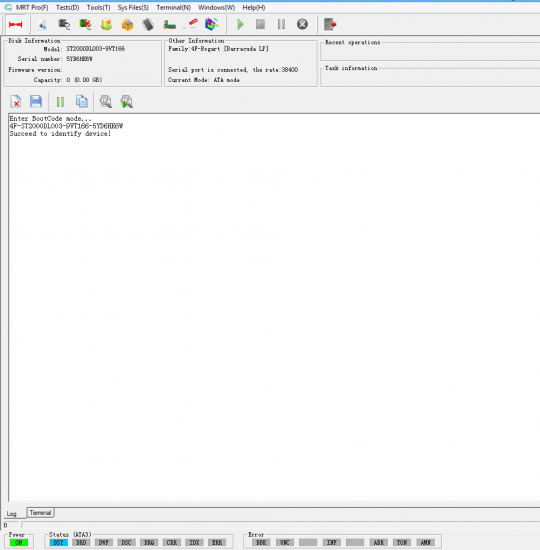The height and width of the screenshot is (550, 540).
Task: Click the orange stacked modules box icon
Action: pyautogui.click(x=127, y=25)
